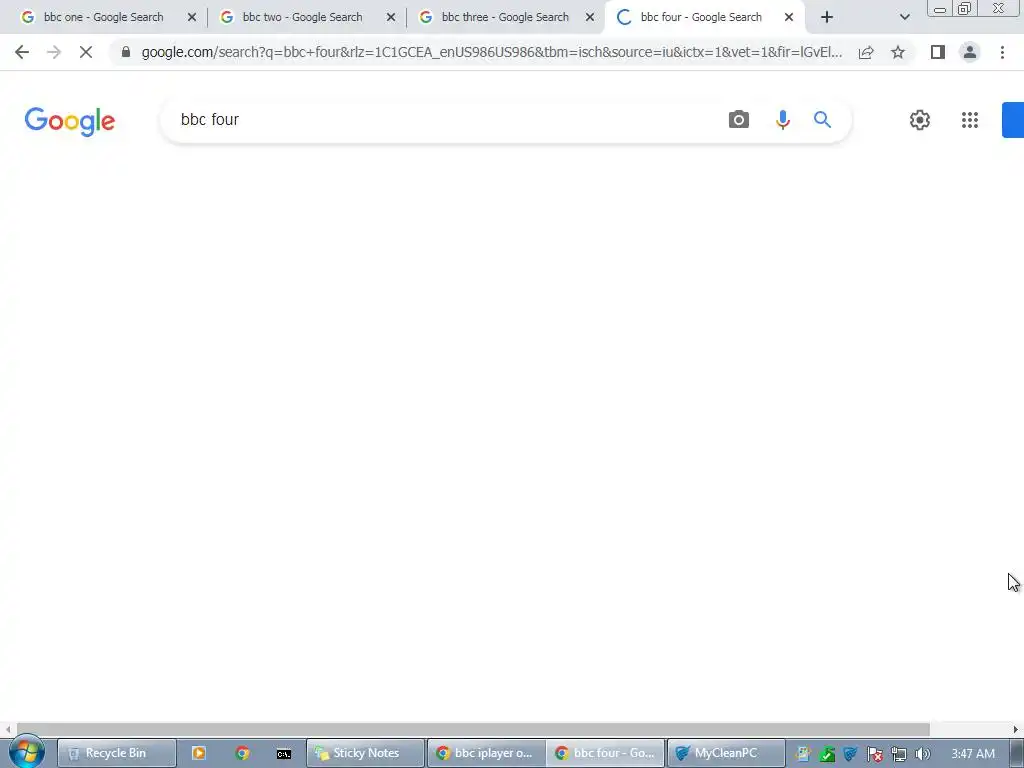The width and height of the screenshot is (1024, 768).
Task: Open clock showing 3:47 AM
Action: (973, 754)
